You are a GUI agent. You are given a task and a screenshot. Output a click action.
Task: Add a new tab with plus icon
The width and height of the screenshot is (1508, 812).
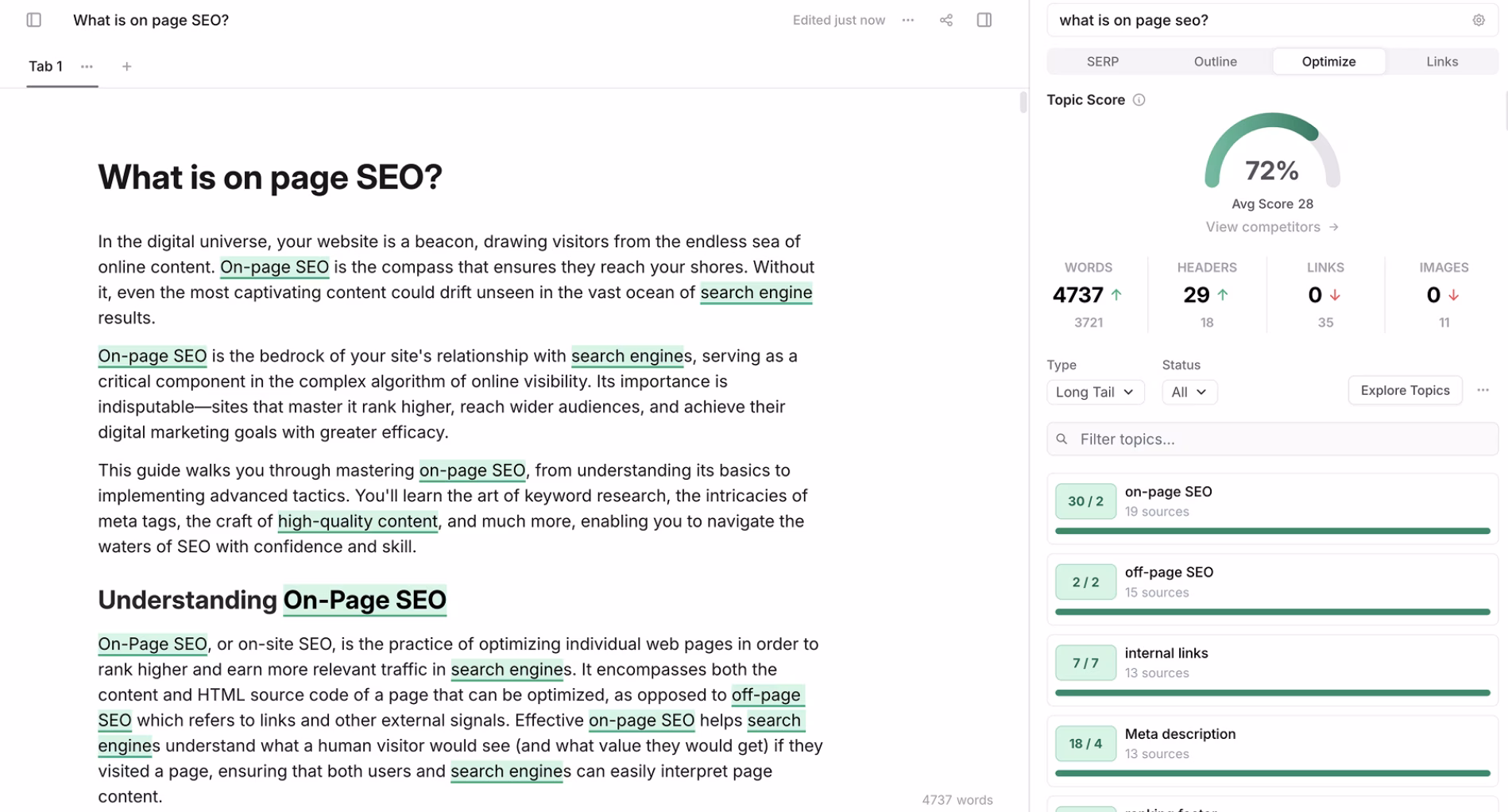tap(126, 66)
